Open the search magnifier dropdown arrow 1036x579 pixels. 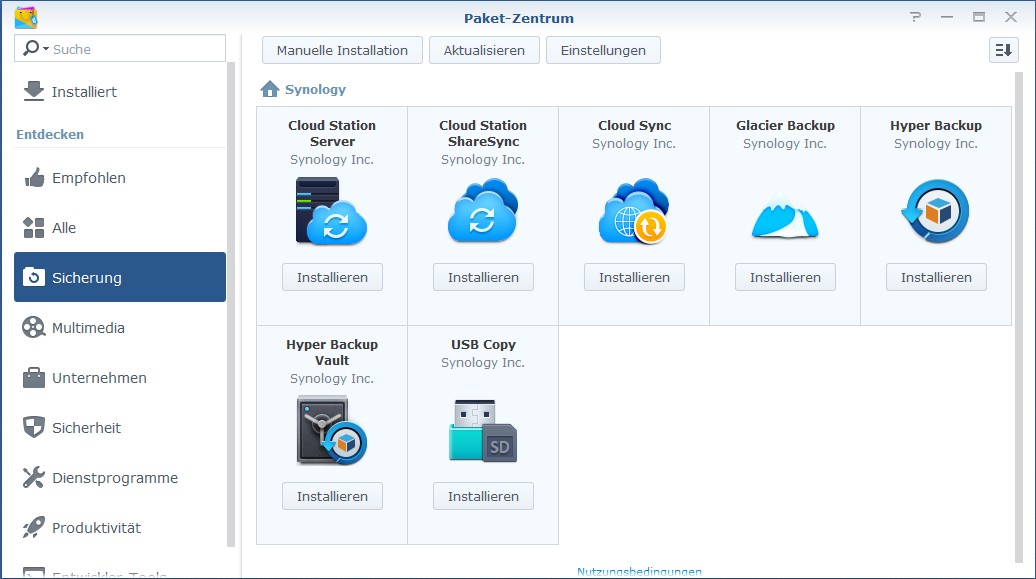coord(46,48)
